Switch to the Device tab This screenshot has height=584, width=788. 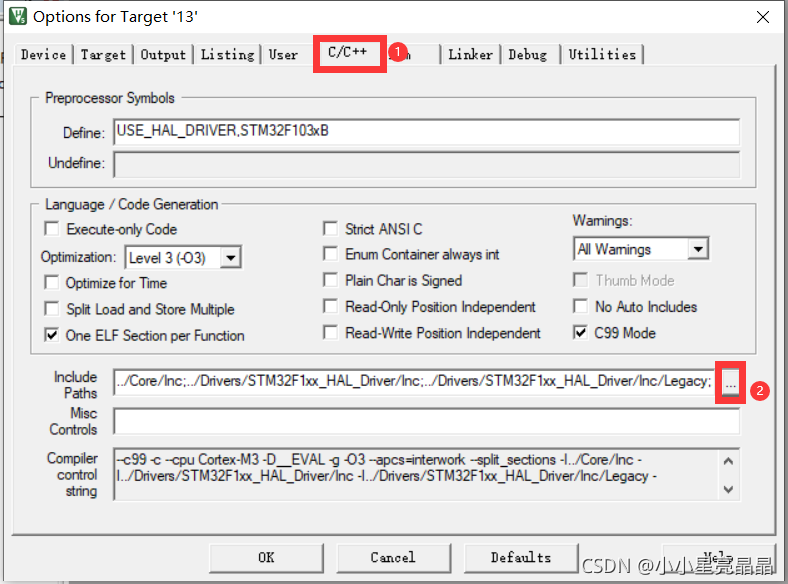[x=44, y=54]
